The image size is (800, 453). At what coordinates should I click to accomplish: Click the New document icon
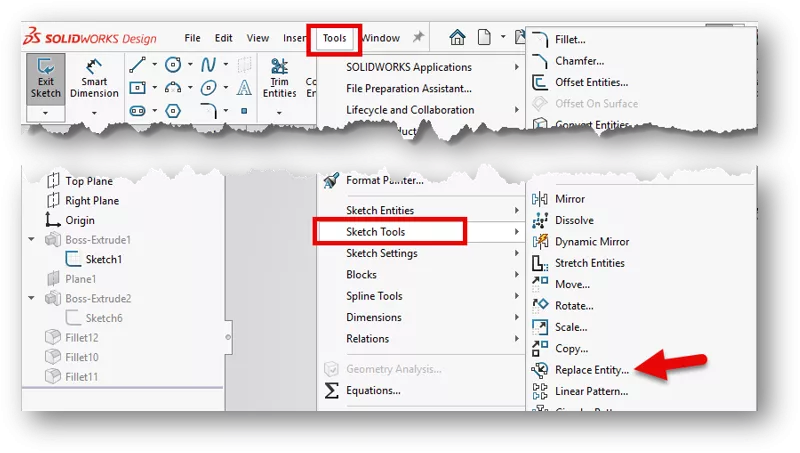click(x=484, y=37)
